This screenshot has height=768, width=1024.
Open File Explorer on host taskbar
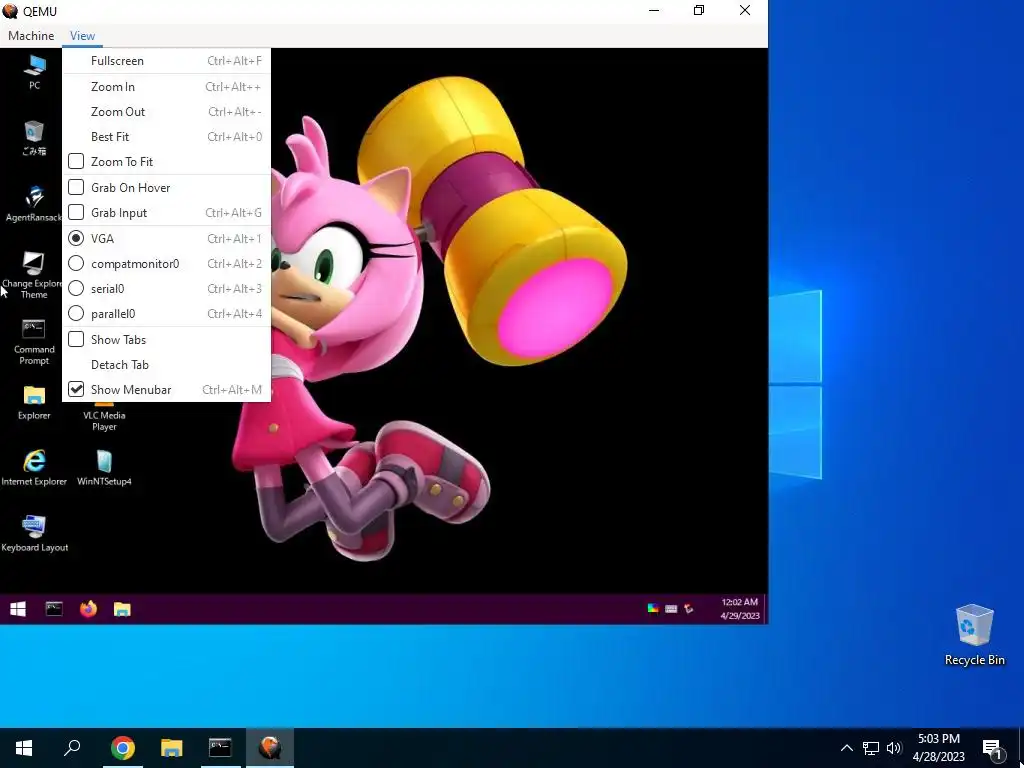coord(172,748)
